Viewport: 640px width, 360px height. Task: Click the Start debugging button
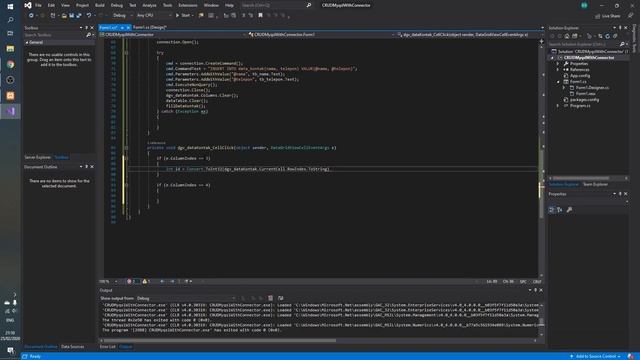coord(183,16)
